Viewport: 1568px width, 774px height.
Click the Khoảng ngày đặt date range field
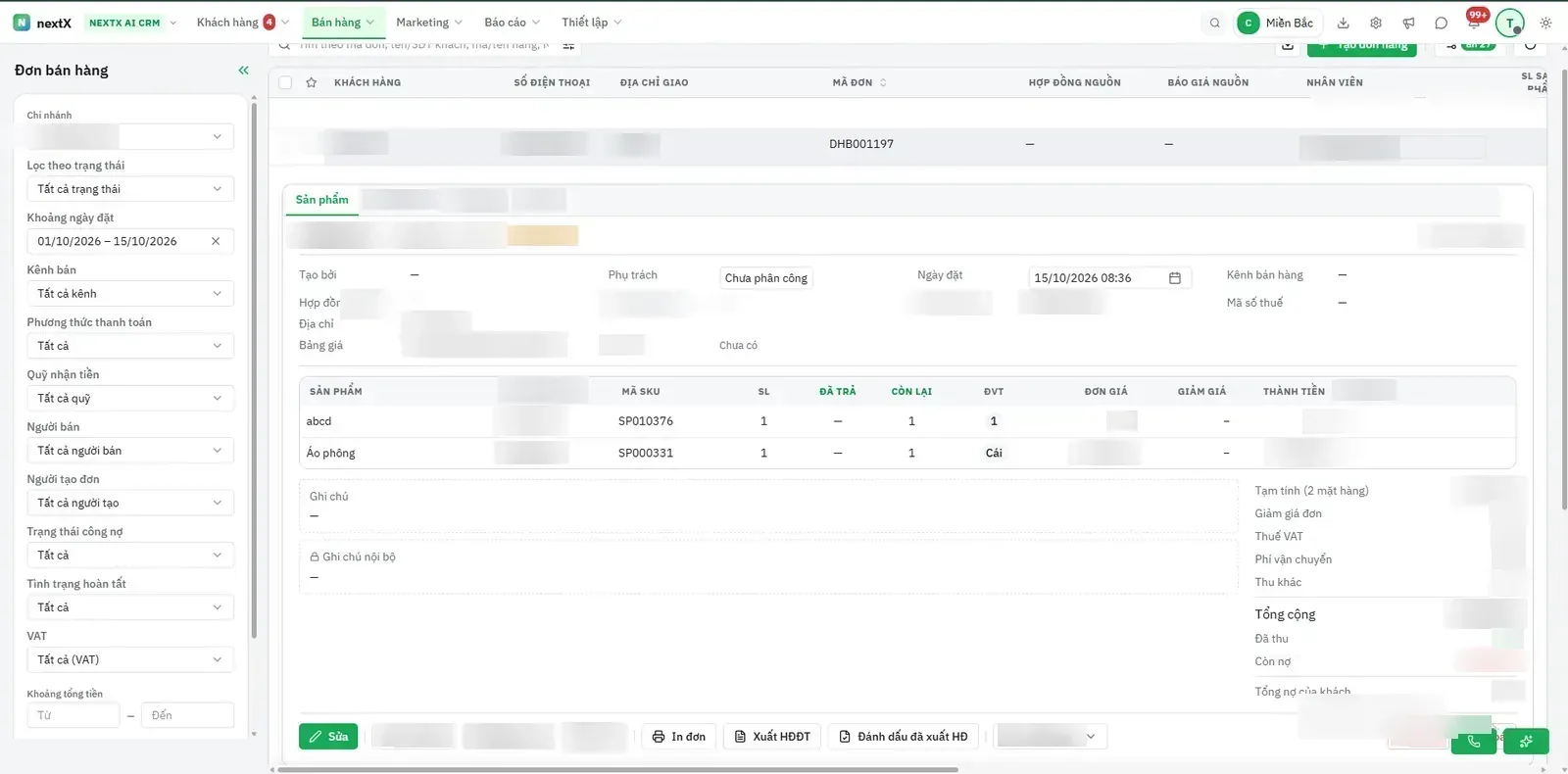click(129, 241)
